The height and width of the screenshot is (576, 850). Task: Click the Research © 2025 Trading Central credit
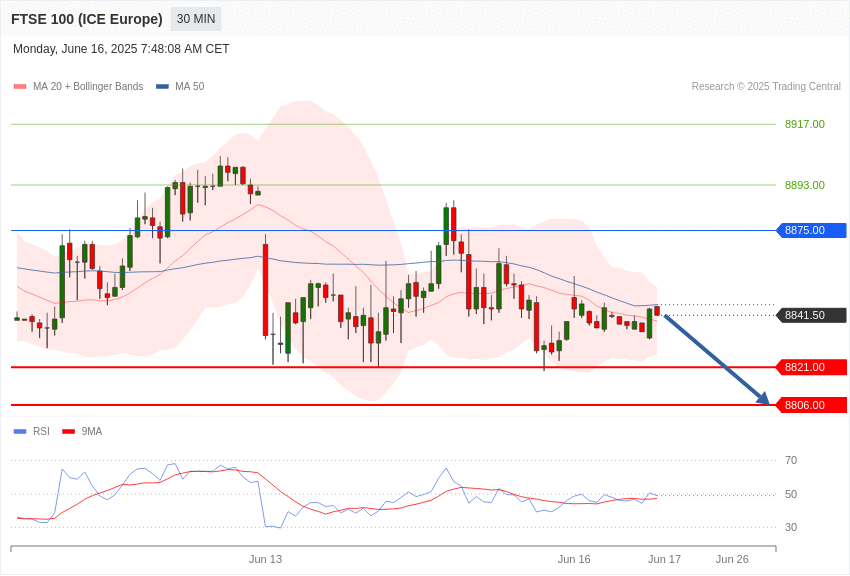[x=766, y=86]
